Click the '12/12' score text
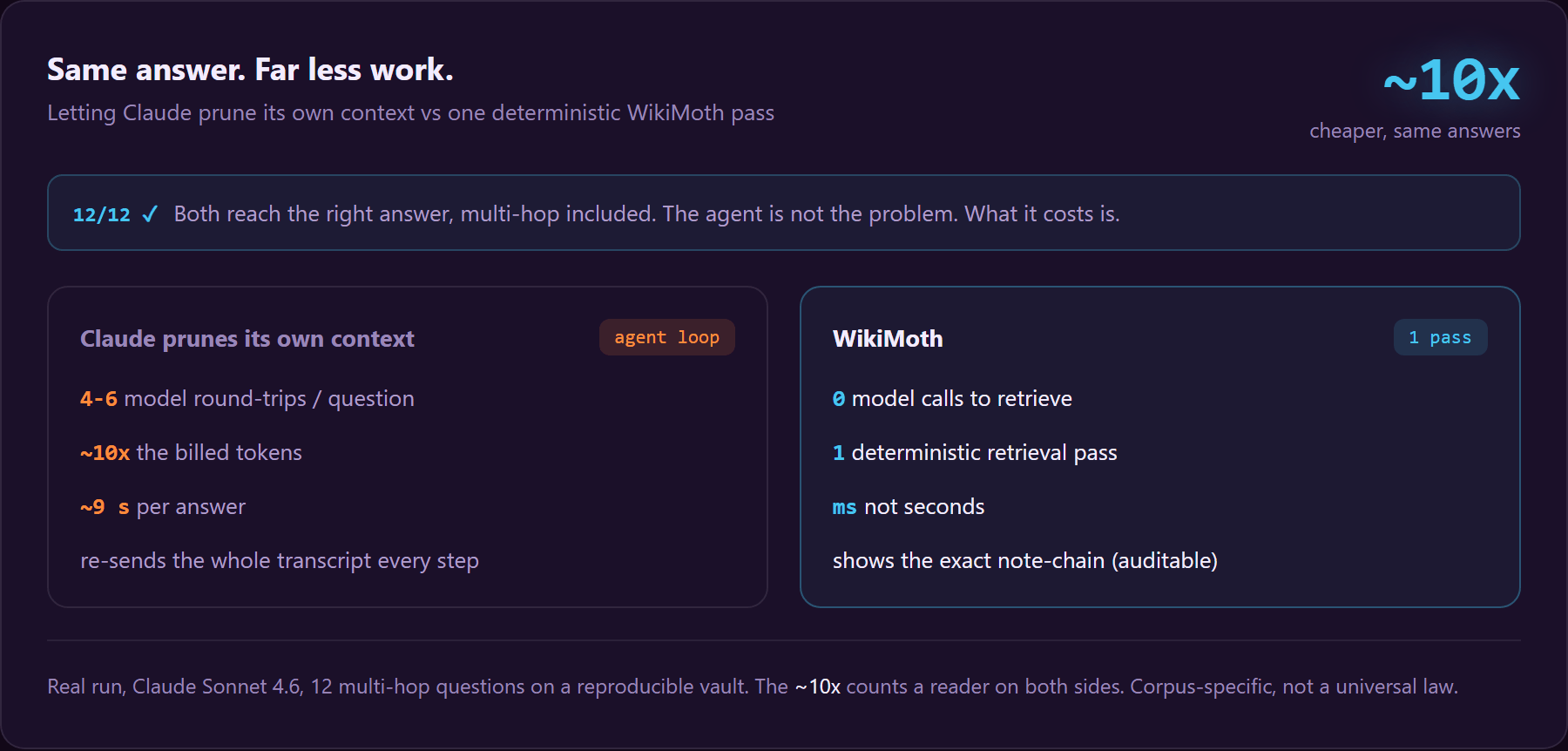This screenshot has height=751, width=1568. pos(101,214)
